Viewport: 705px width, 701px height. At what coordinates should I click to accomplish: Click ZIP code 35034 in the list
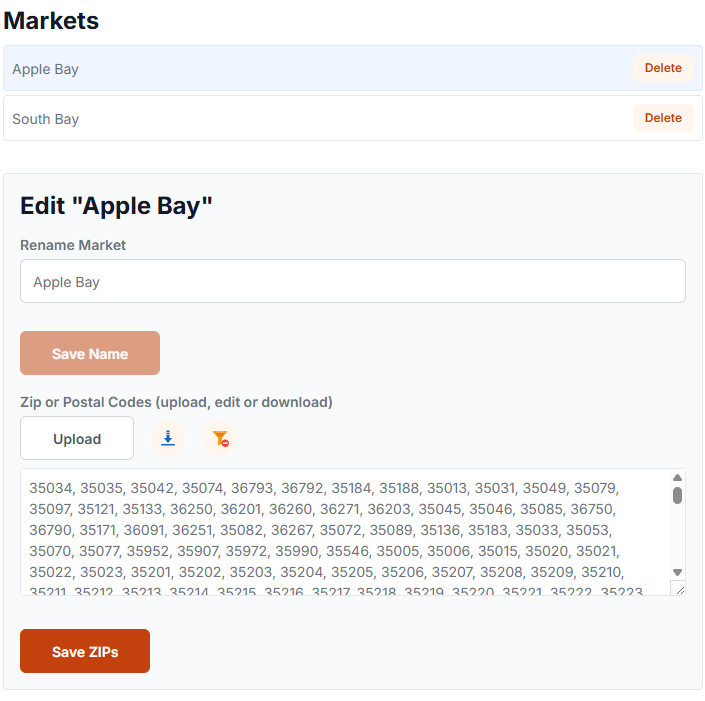[x=50, y=489]
